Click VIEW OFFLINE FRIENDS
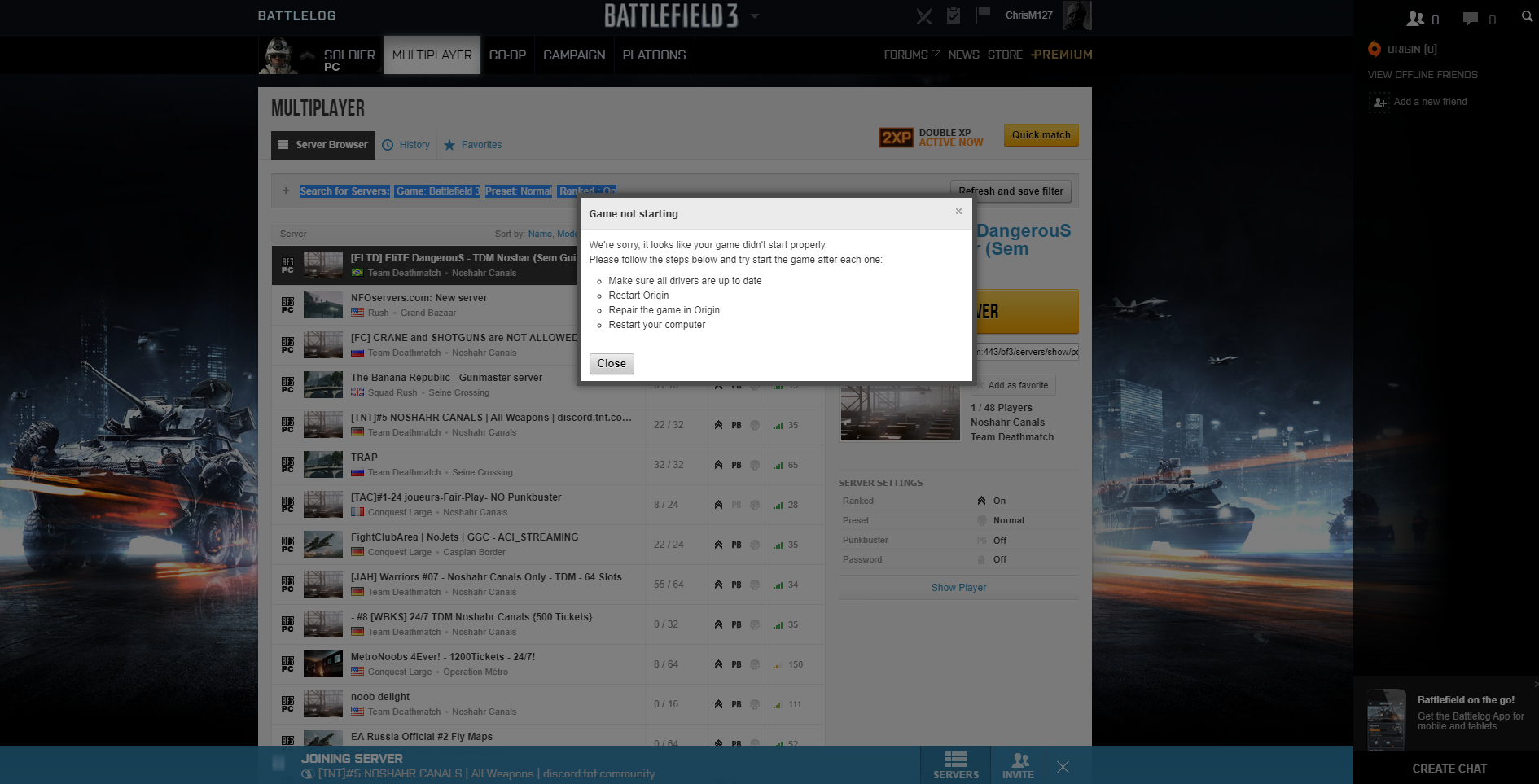 pyautogui.click(x=1423, y=75)
